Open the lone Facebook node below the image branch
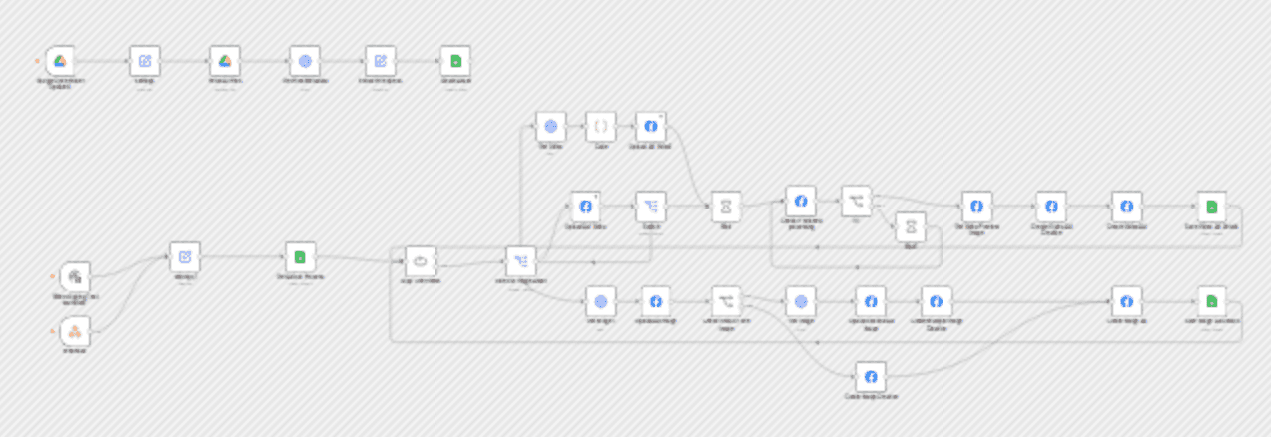The height and width of the screenshot is (437, 1271). click(871, 377)
